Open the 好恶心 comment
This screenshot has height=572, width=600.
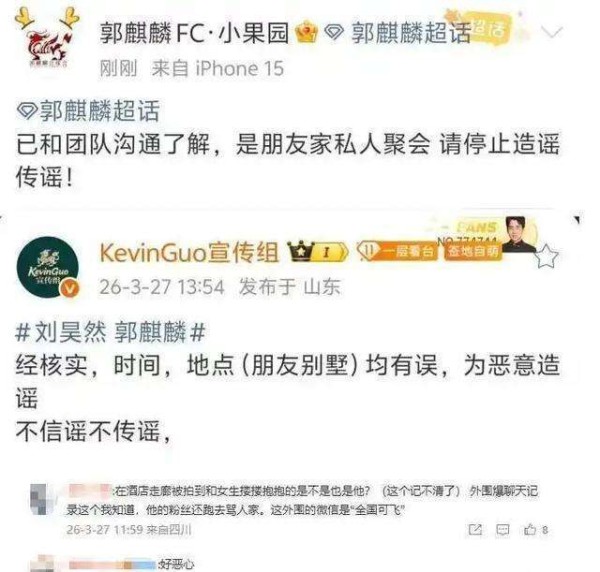click(176, 564)
